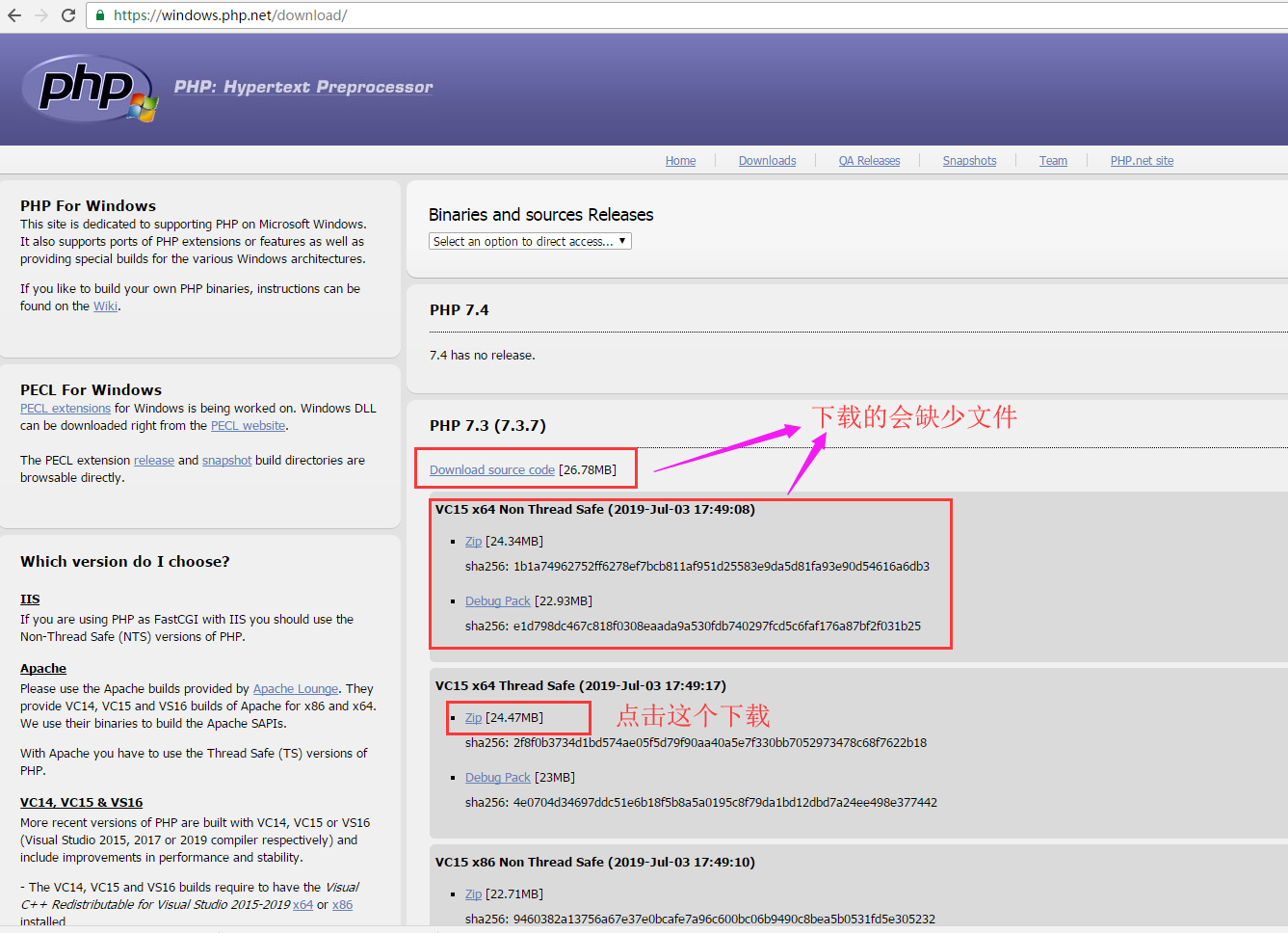Viewport: 1288px width, 933px height.
Task: Visit the PHP.net site link
Action: click(1142, 160)
